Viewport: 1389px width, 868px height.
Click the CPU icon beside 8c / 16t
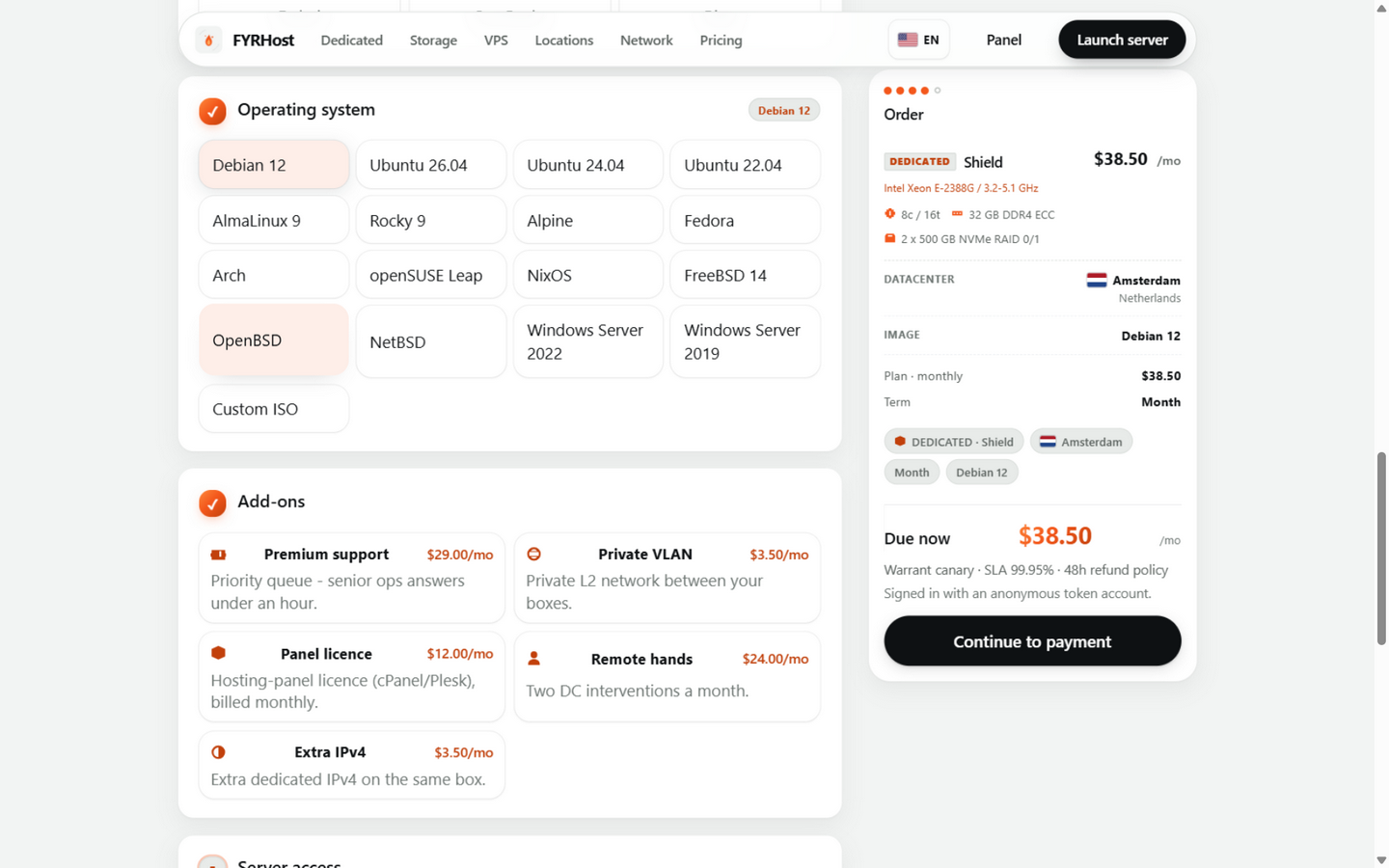click(889, 214)
